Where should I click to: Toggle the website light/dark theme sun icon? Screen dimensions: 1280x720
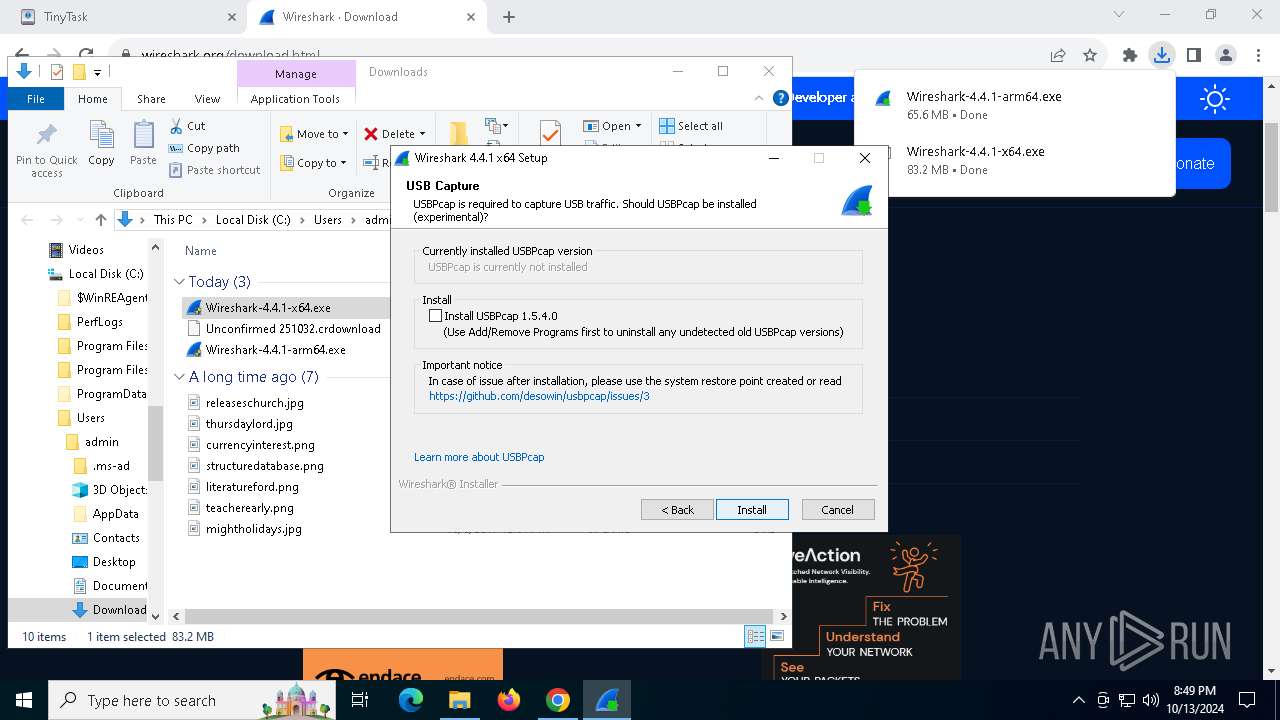(x=1215, y=98)
